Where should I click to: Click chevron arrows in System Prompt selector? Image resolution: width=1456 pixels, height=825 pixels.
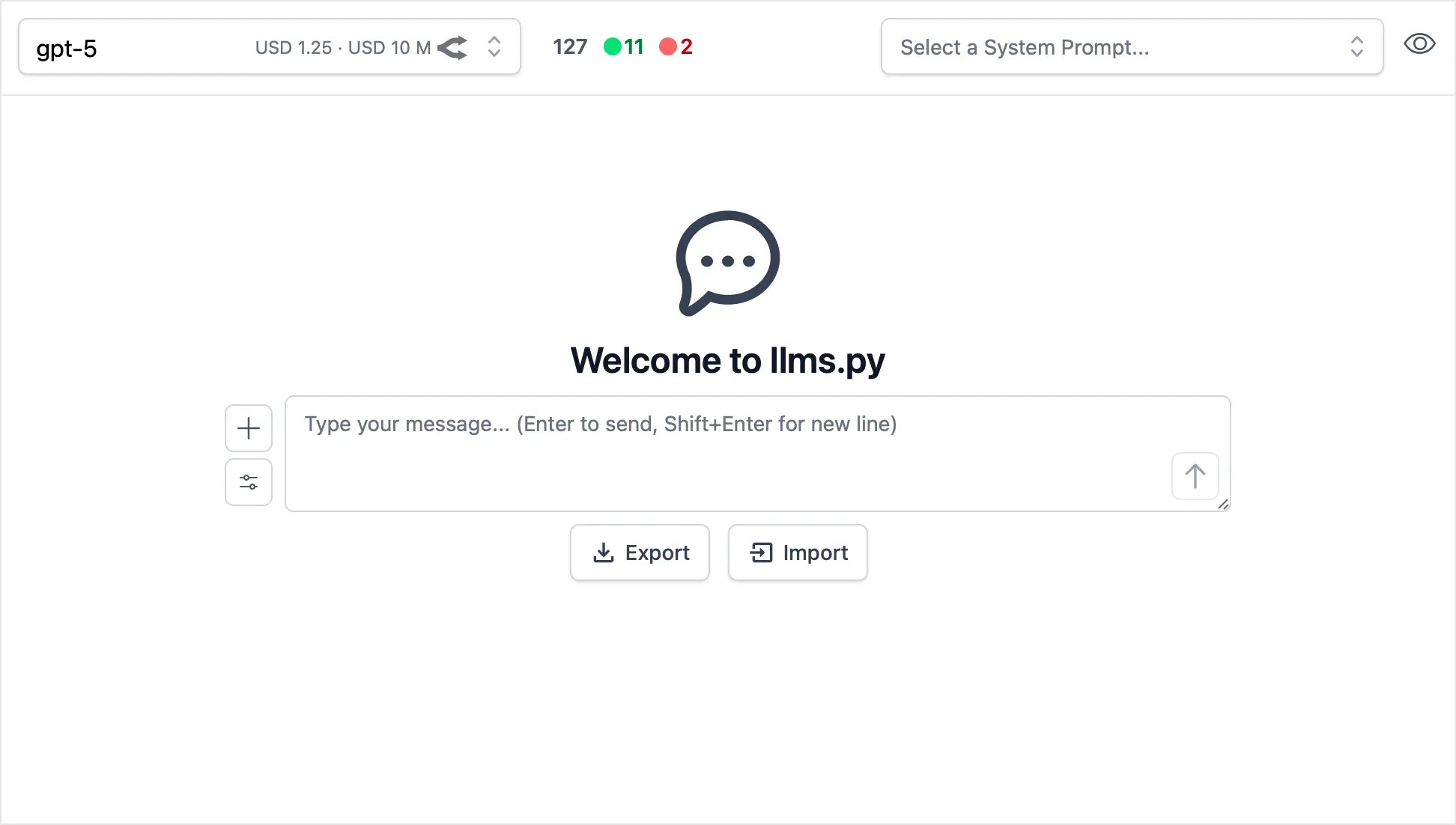point(1357,46)
